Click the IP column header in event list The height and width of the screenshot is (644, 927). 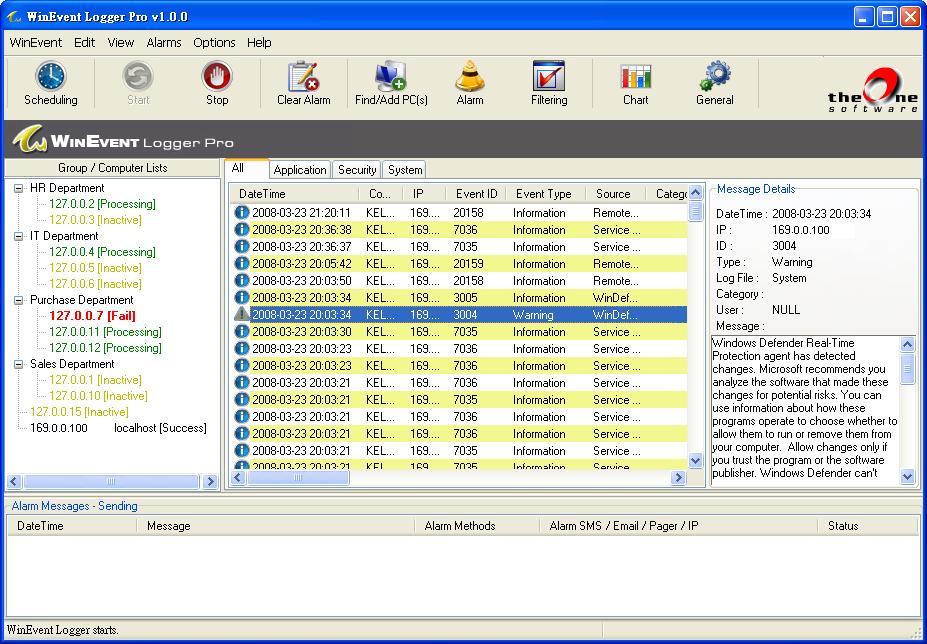424,193
